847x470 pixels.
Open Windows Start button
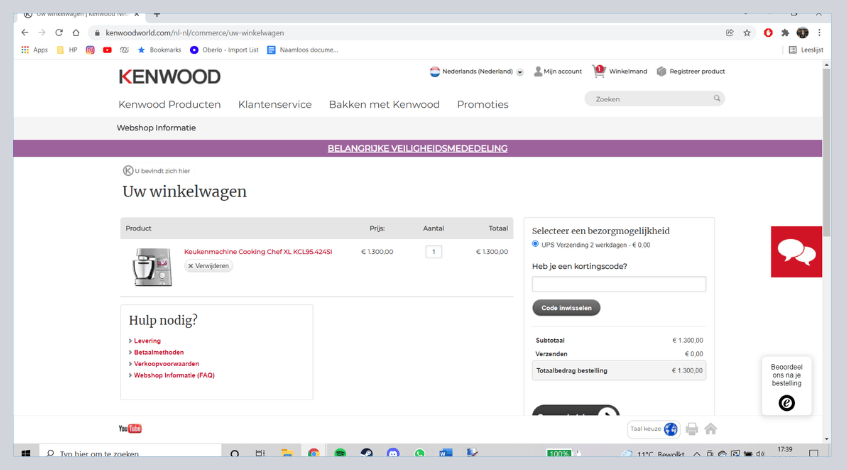pos(25,453)
